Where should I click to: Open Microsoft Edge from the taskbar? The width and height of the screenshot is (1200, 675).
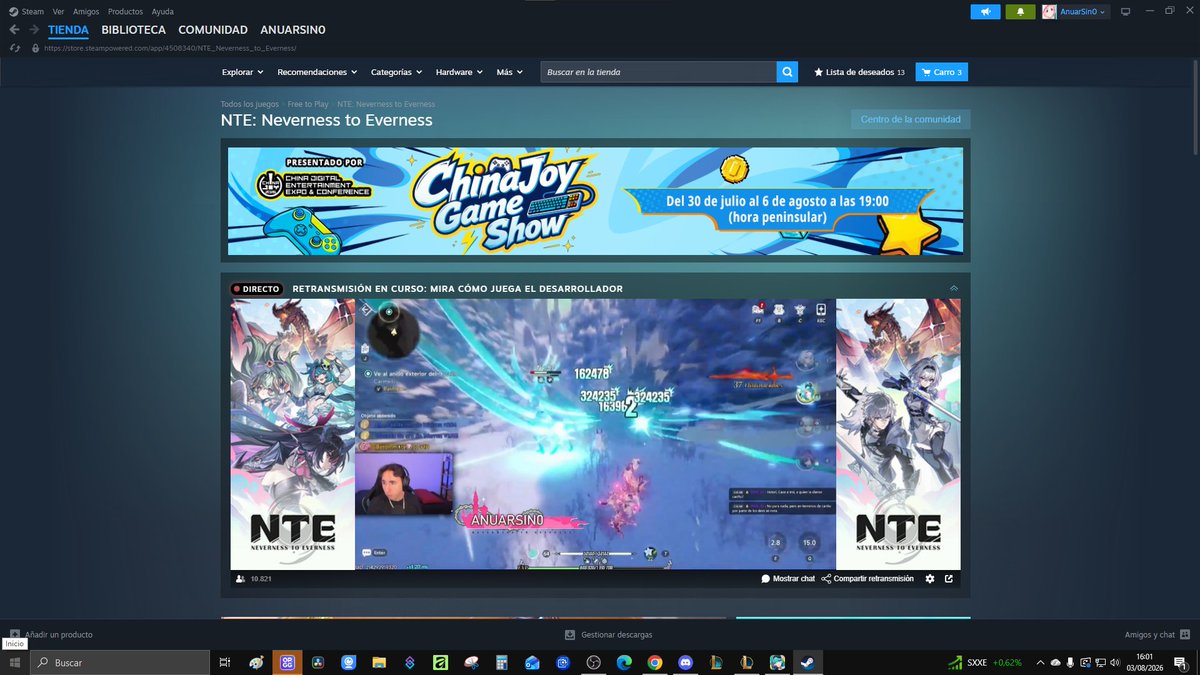(x=624, y=662)
